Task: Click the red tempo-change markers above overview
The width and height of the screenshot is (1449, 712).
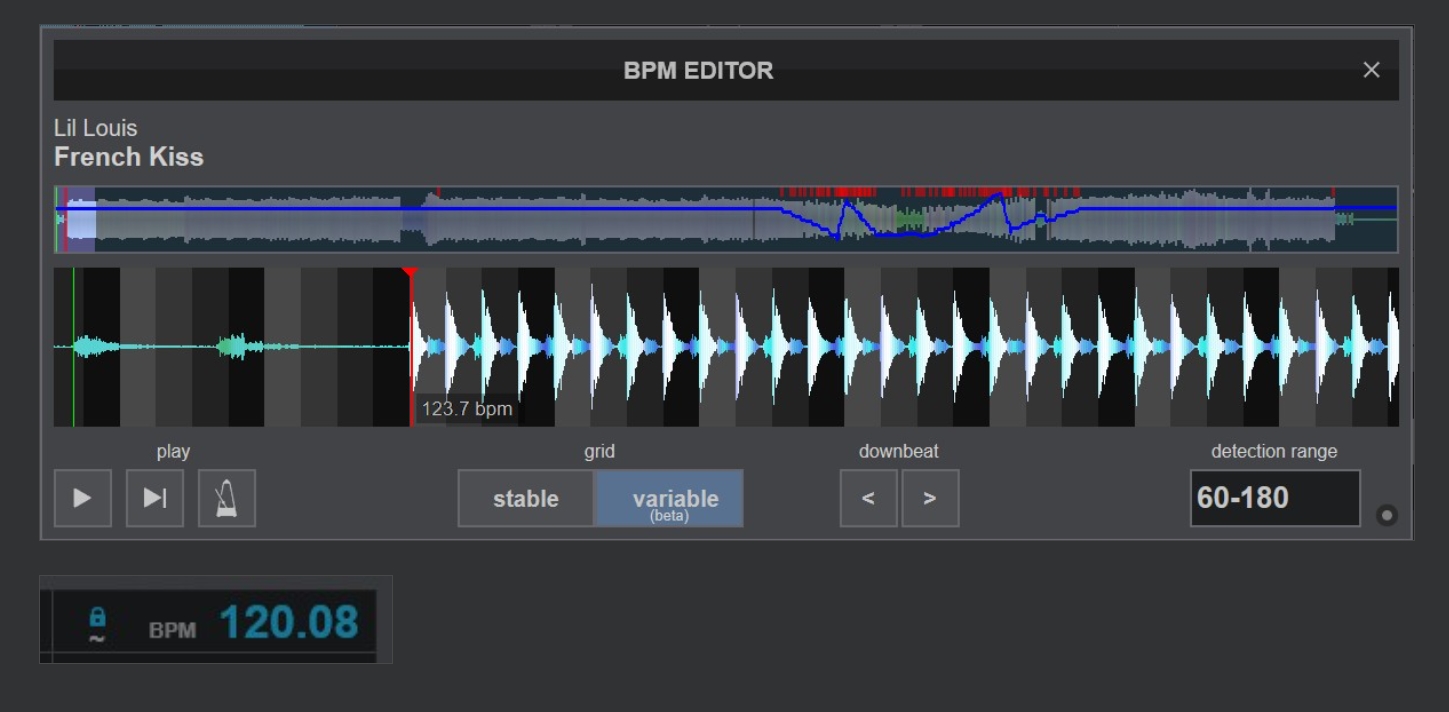Action: [x=930, y=191]
